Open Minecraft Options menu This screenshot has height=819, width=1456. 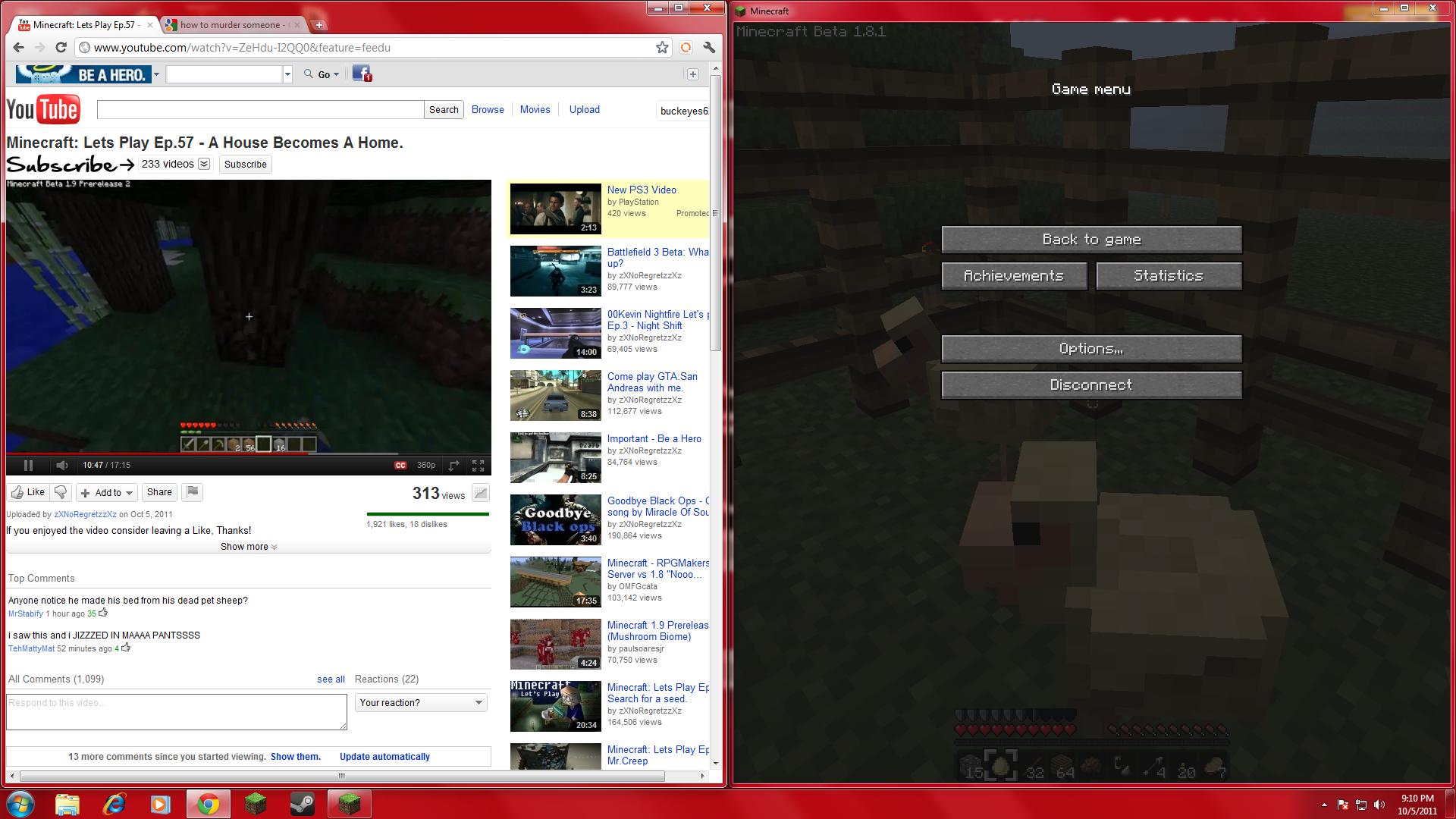pos(1091,349)
